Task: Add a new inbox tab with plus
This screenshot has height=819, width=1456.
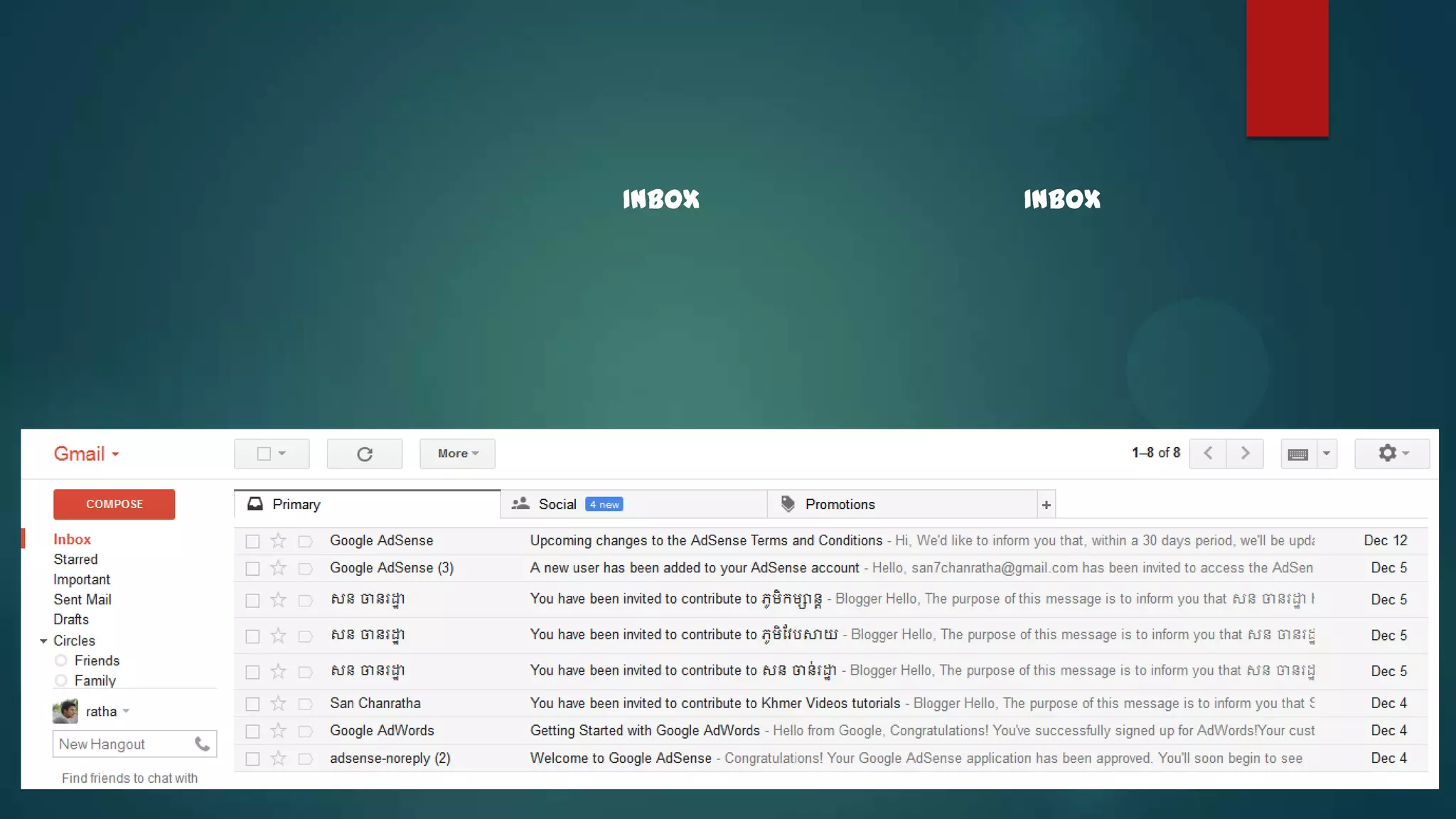Action: point(1046,505)
